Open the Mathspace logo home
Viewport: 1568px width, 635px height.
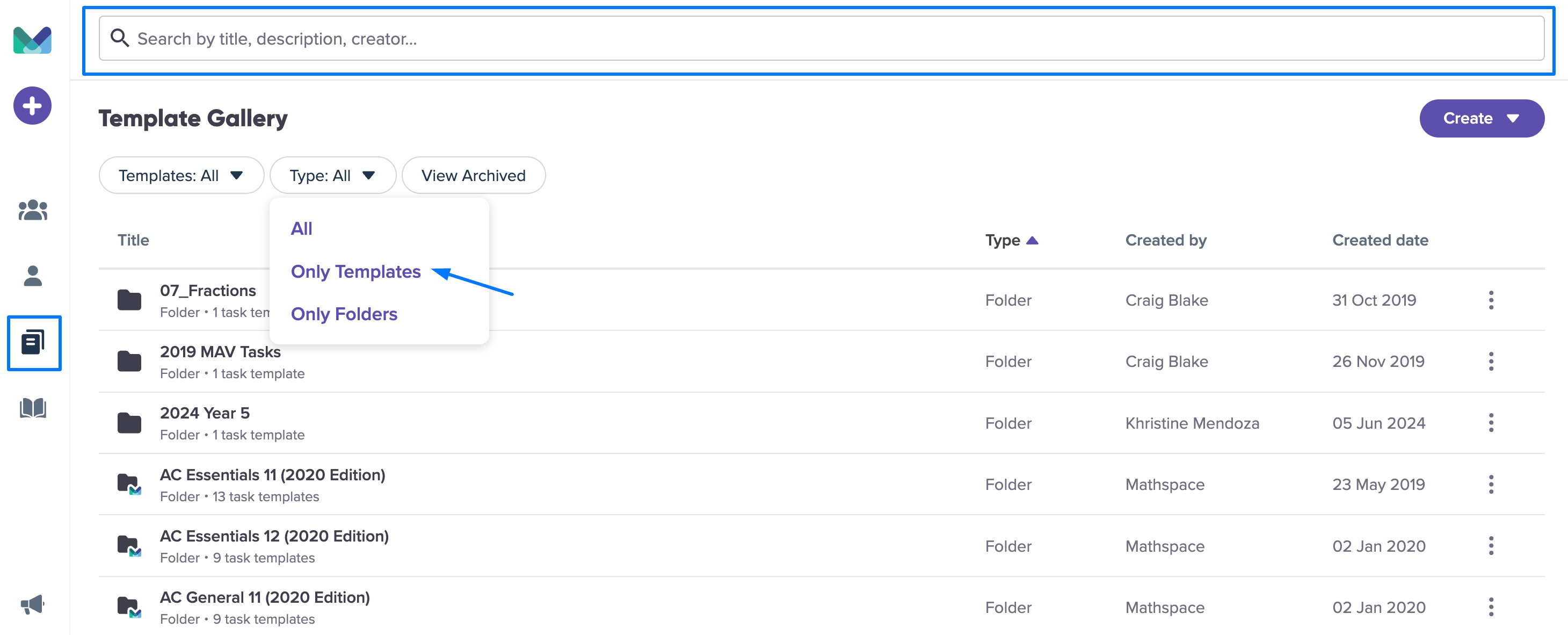click(32, 40)
